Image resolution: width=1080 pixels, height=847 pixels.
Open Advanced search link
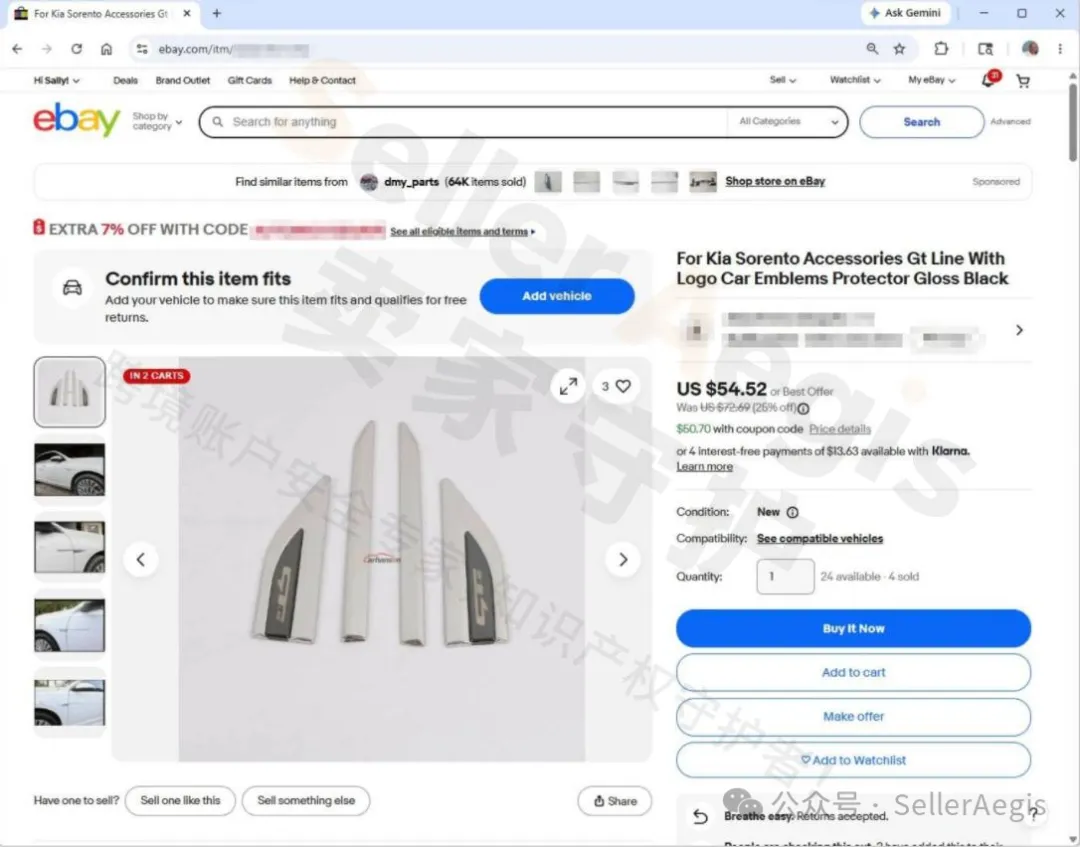pyautogui.click(x=1010, y=122)
